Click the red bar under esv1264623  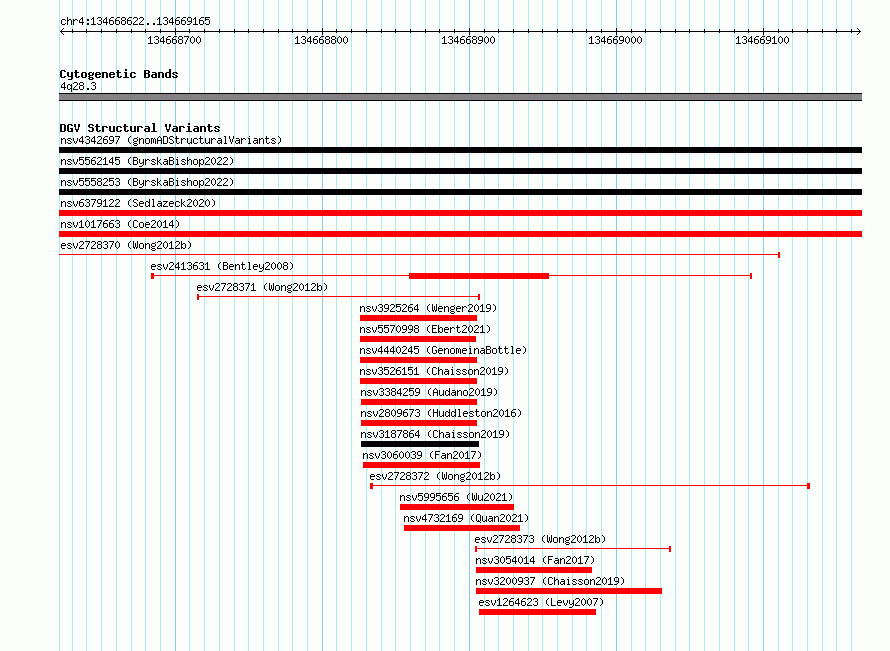coord(538,612)
